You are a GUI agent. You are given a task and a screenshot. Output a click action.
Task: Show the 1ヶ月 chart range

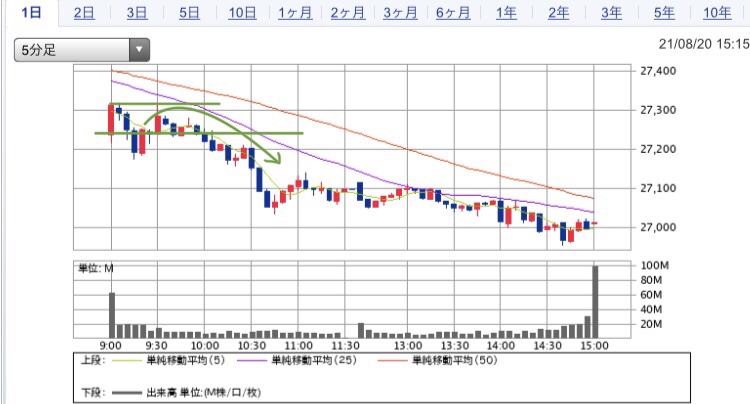(x=295, y=13)
